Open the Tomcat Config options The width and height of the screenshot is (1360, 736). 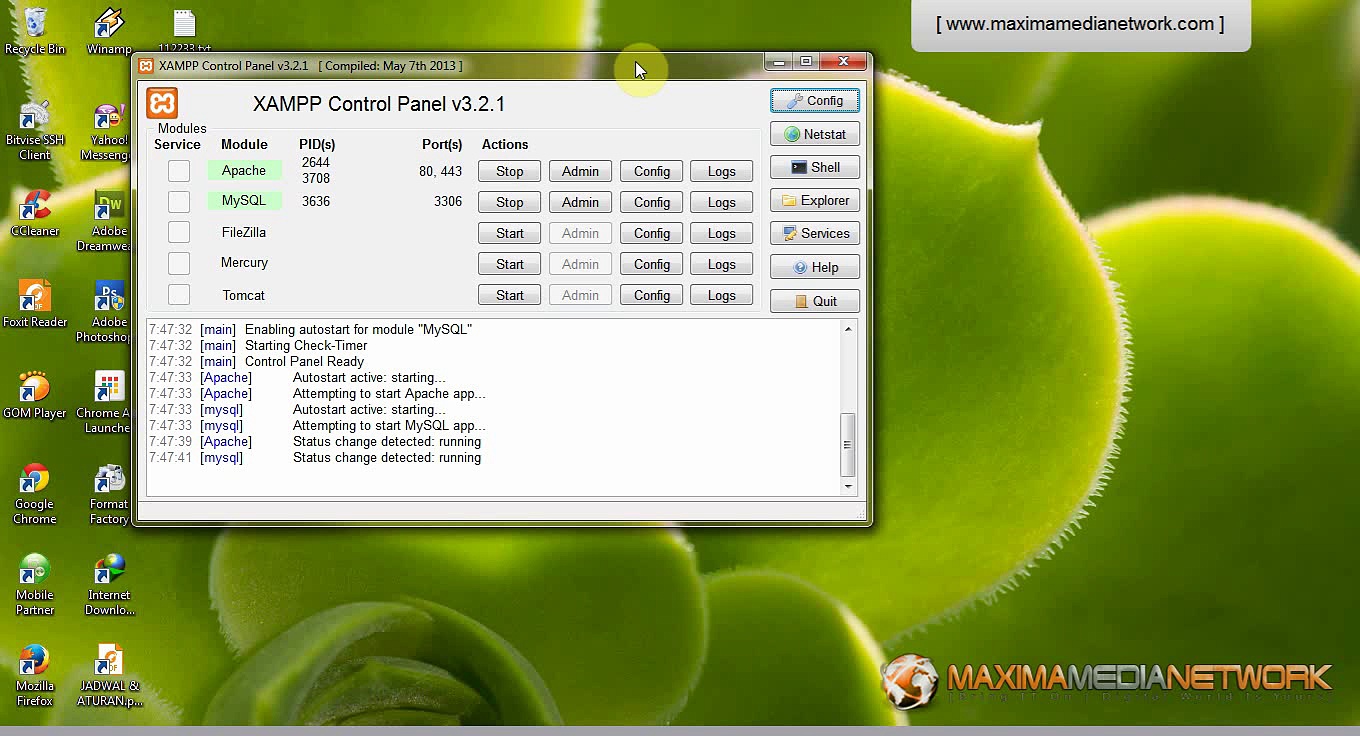(x=652, y=295)
